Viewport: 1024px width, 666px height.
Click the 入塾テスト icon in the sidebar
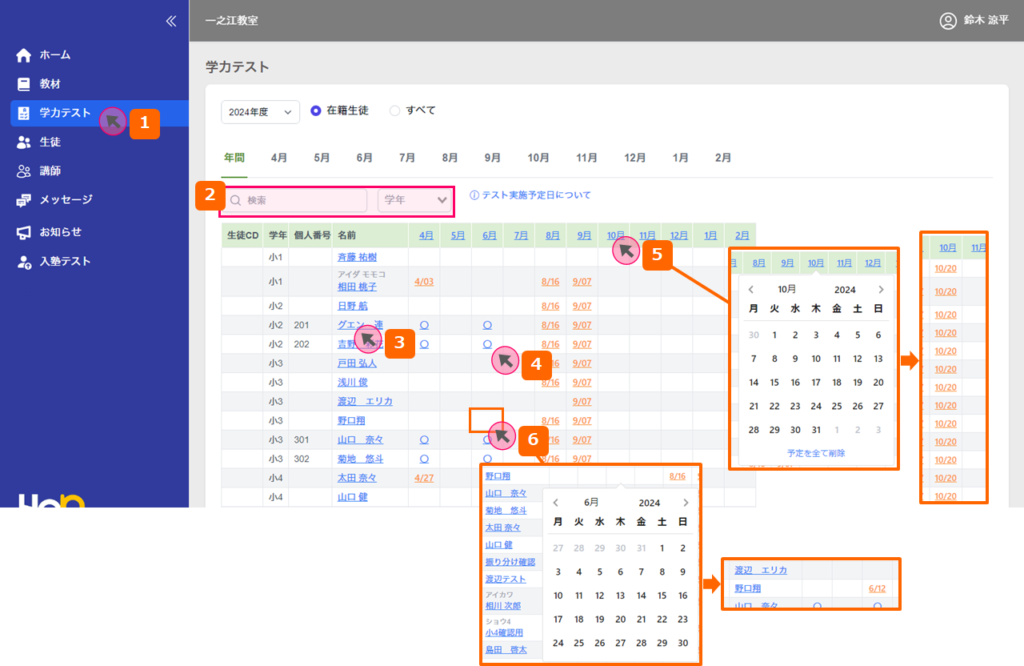click(24, 261)
